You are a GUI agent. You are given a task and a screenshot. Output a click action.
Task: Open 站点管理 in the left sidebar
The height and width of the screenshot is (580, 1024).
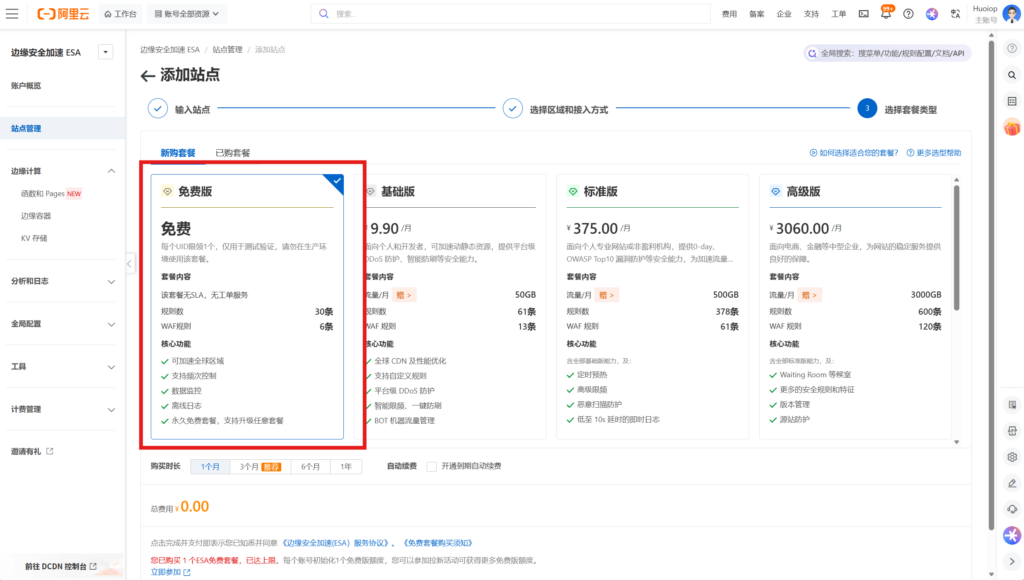[x=26, y=129]
